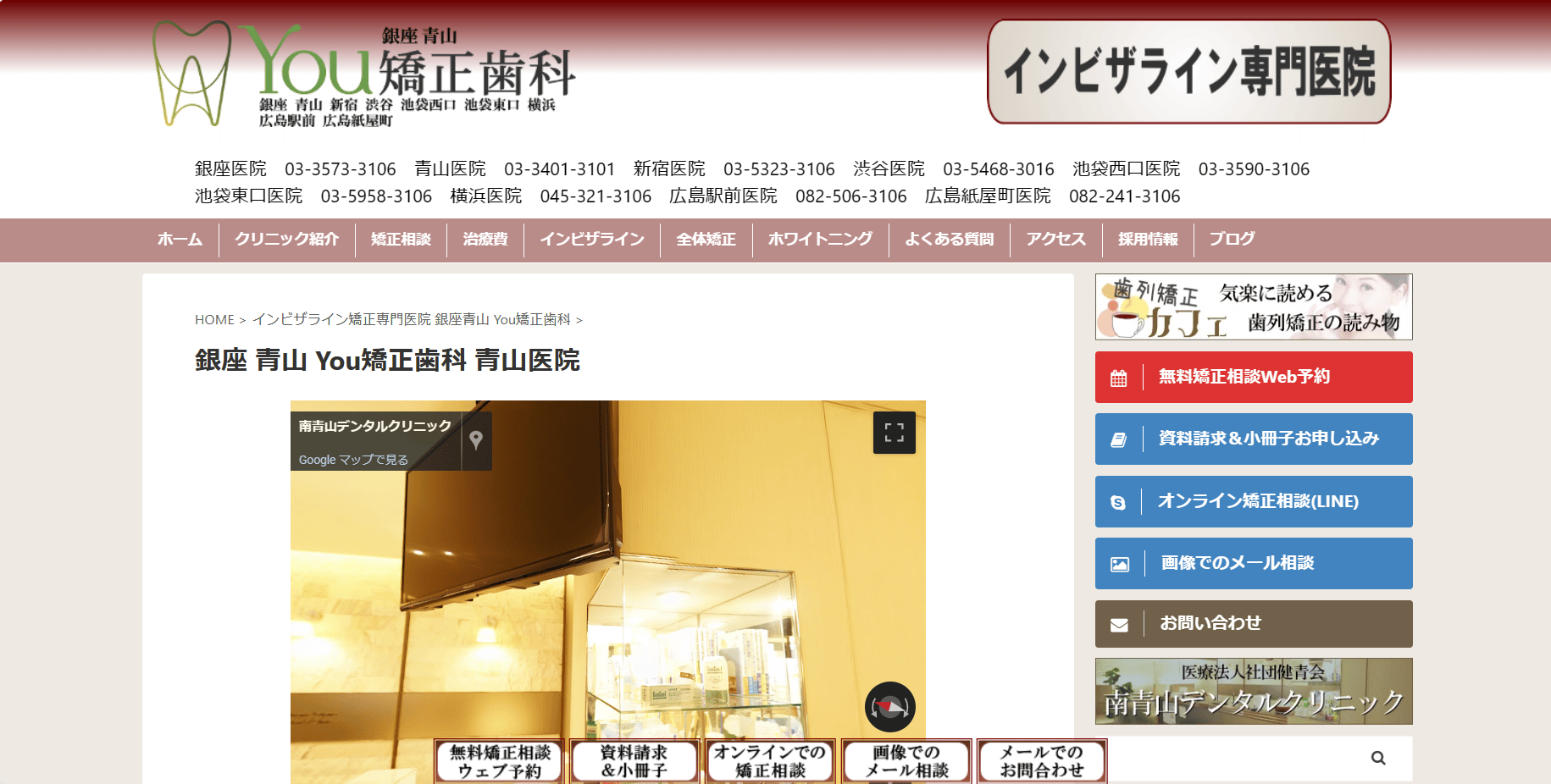Select よくある質問 in the navigation bar

click(949, 240)
